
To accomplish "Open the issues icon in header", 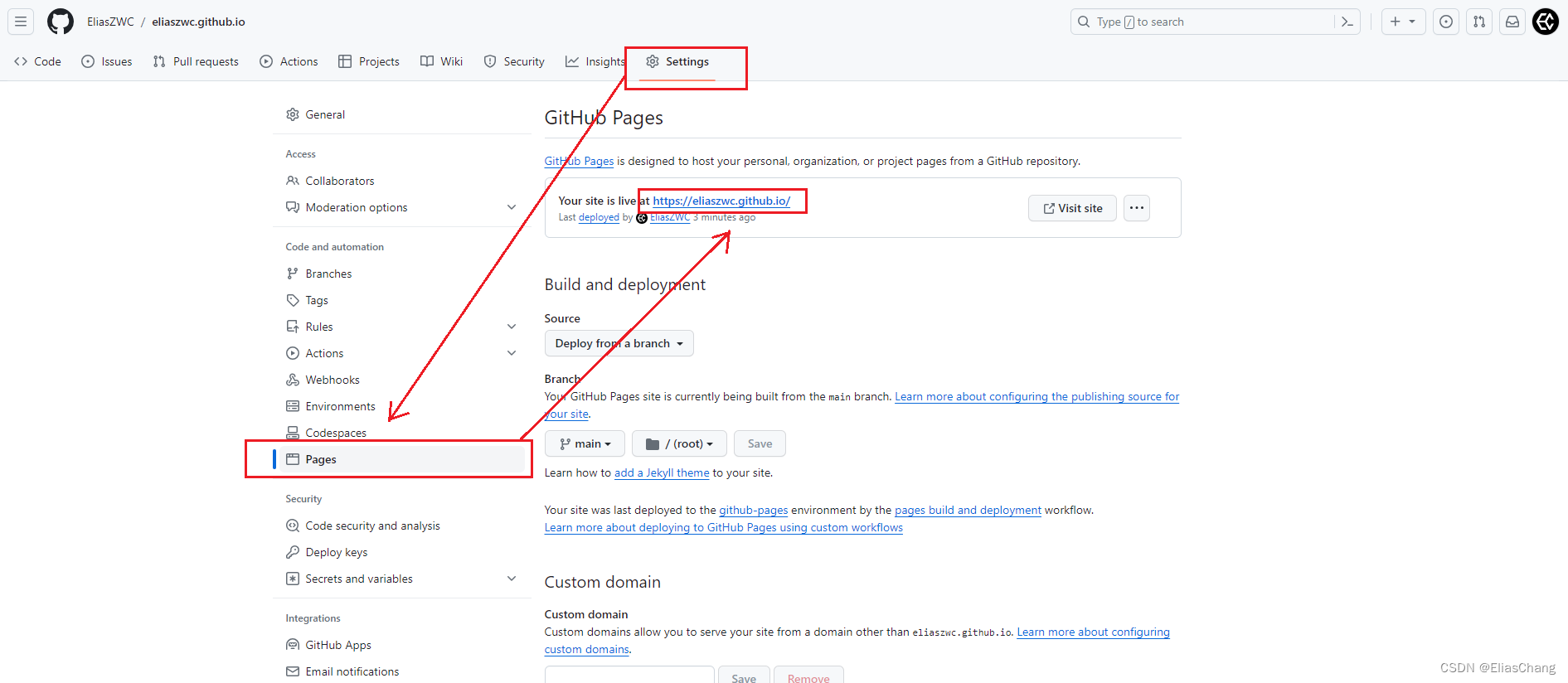I will tap(1446, 22).
